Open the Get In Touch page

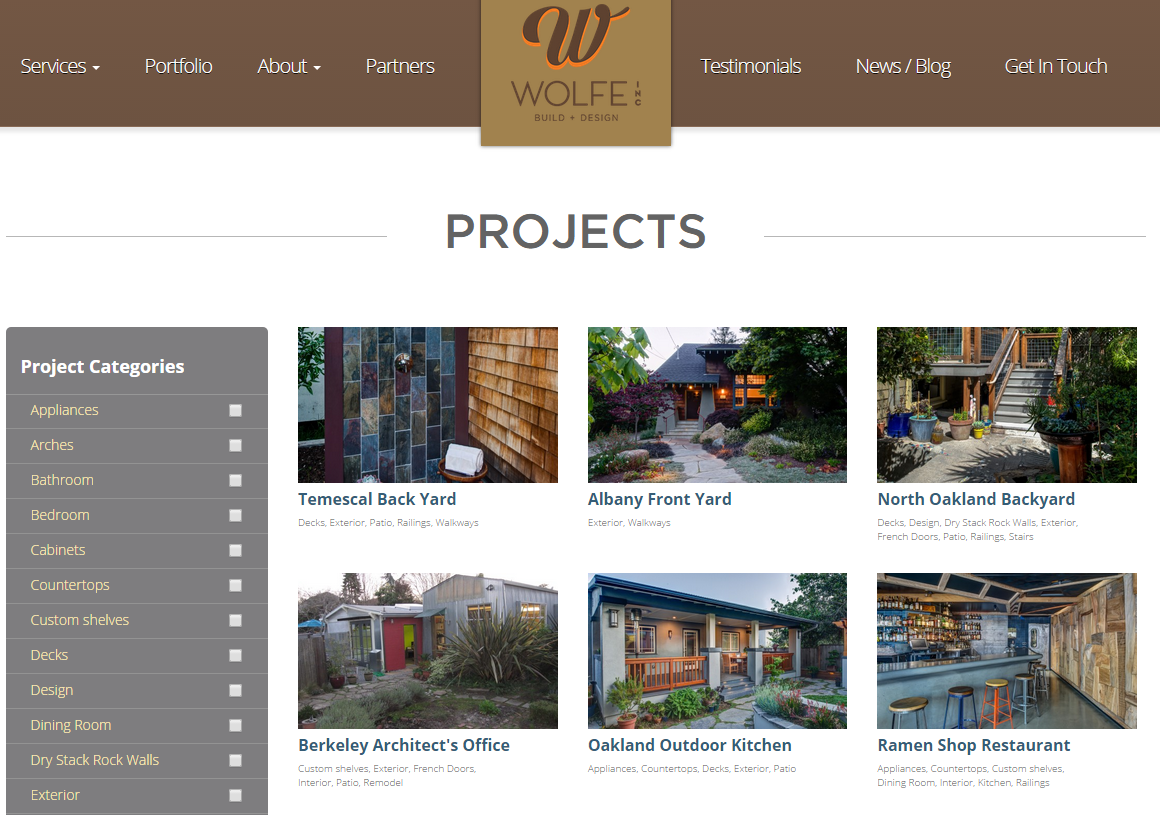coord(1056,66)
